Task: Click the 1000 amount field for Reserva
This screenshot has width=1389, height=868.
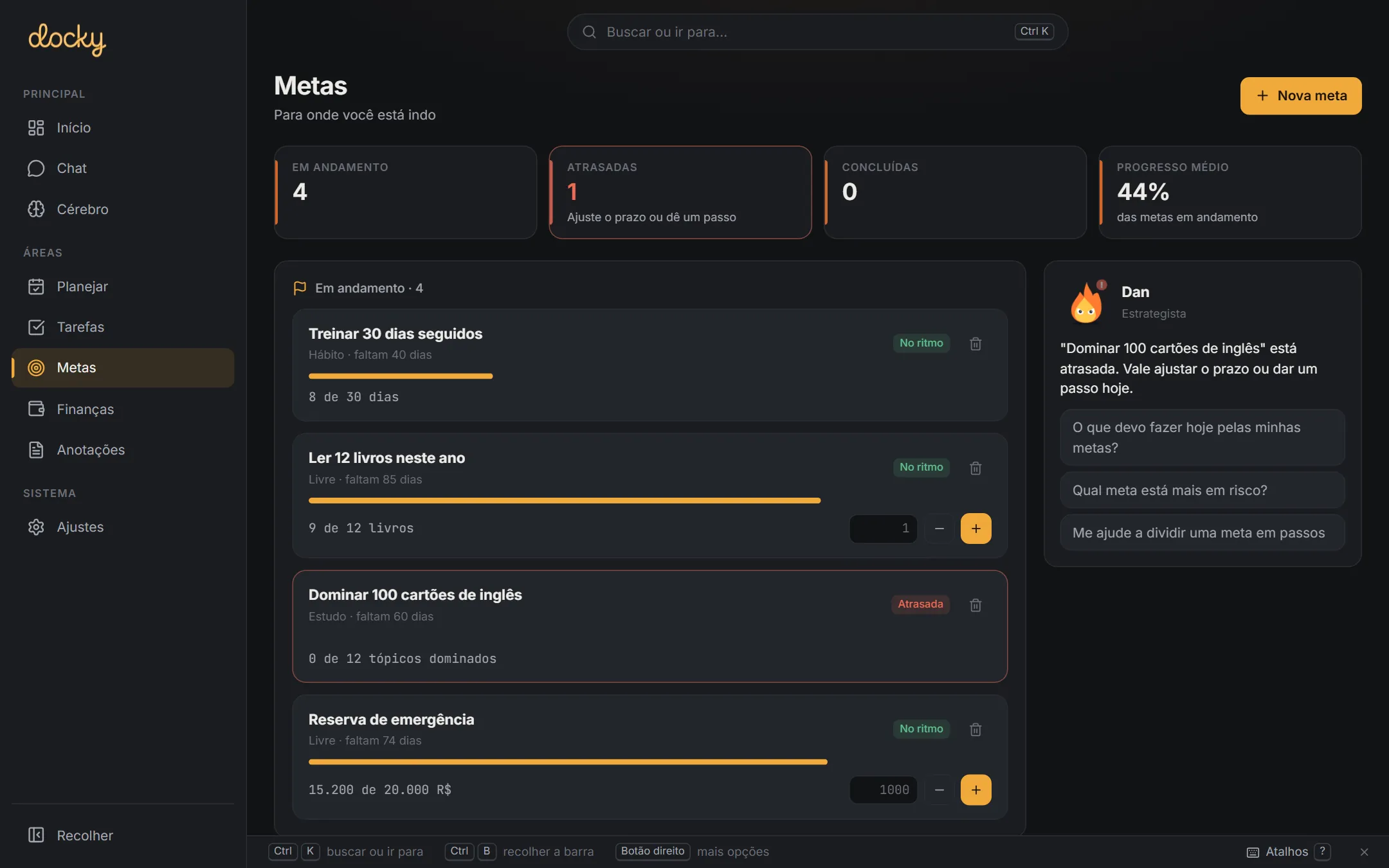Action: [x=883, y=790]
